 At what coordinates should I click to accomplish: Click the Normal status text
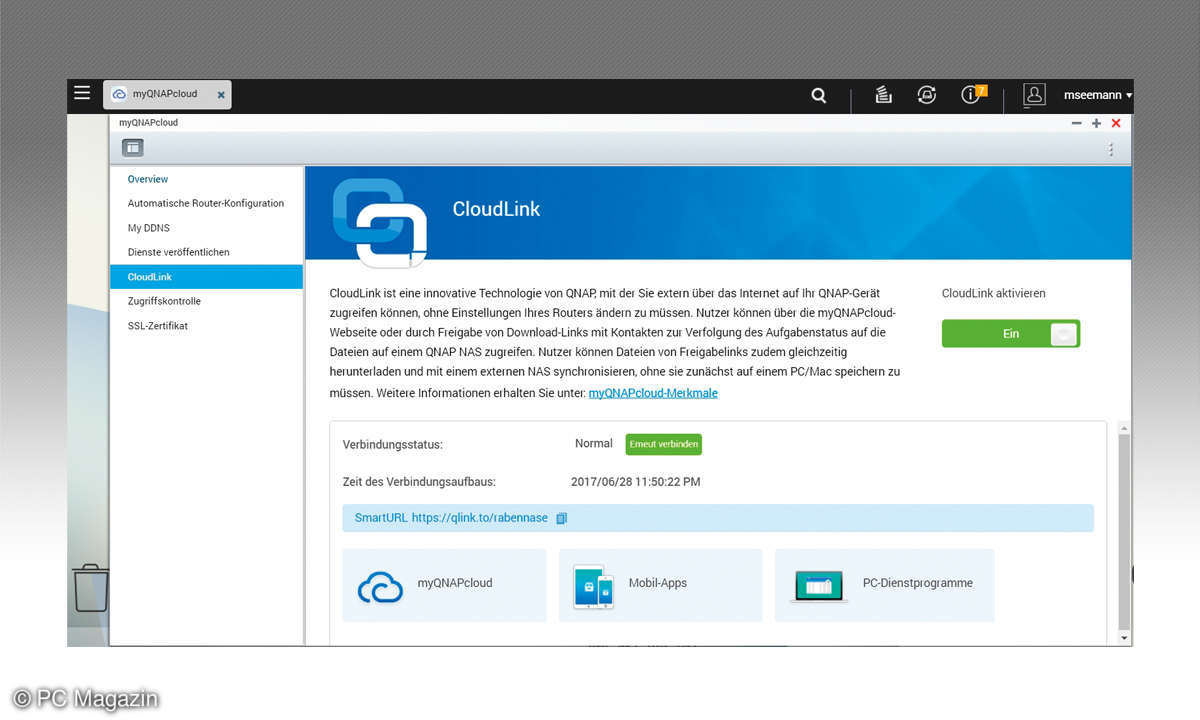[x=594, y=443]
